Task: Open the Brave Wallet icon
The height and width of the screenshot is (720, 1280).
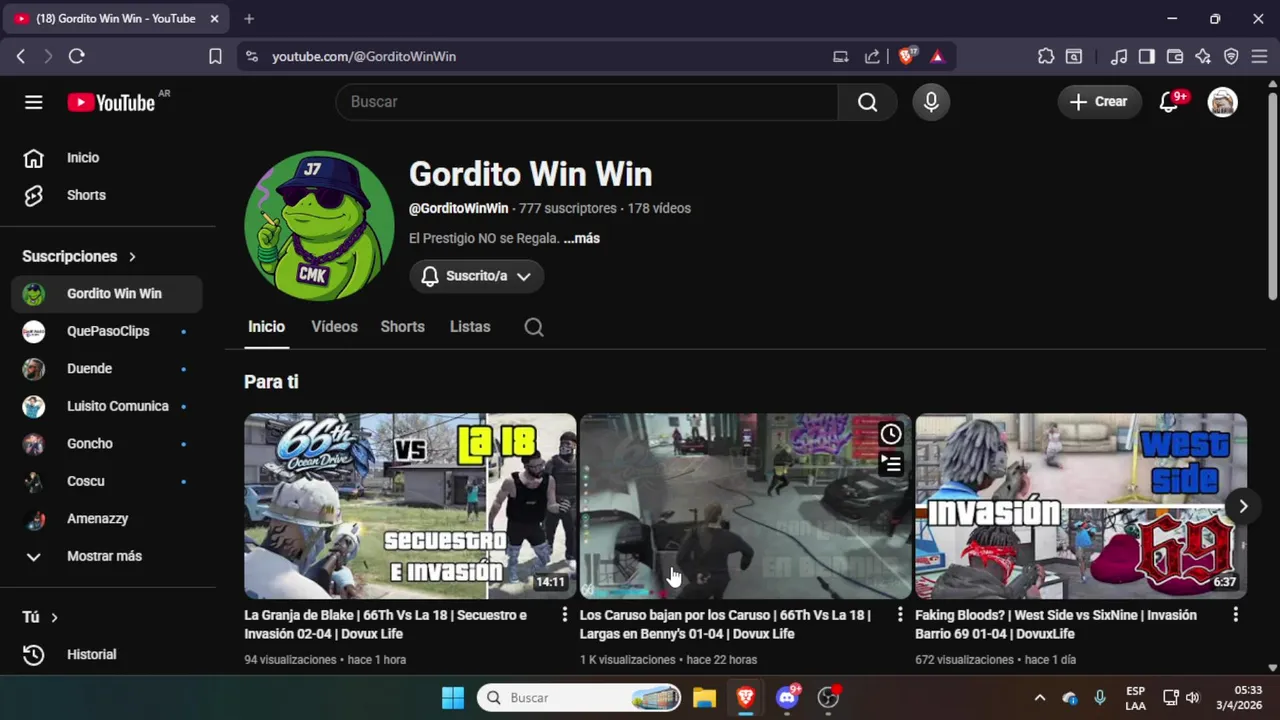Action: [x=1175, y=57]
